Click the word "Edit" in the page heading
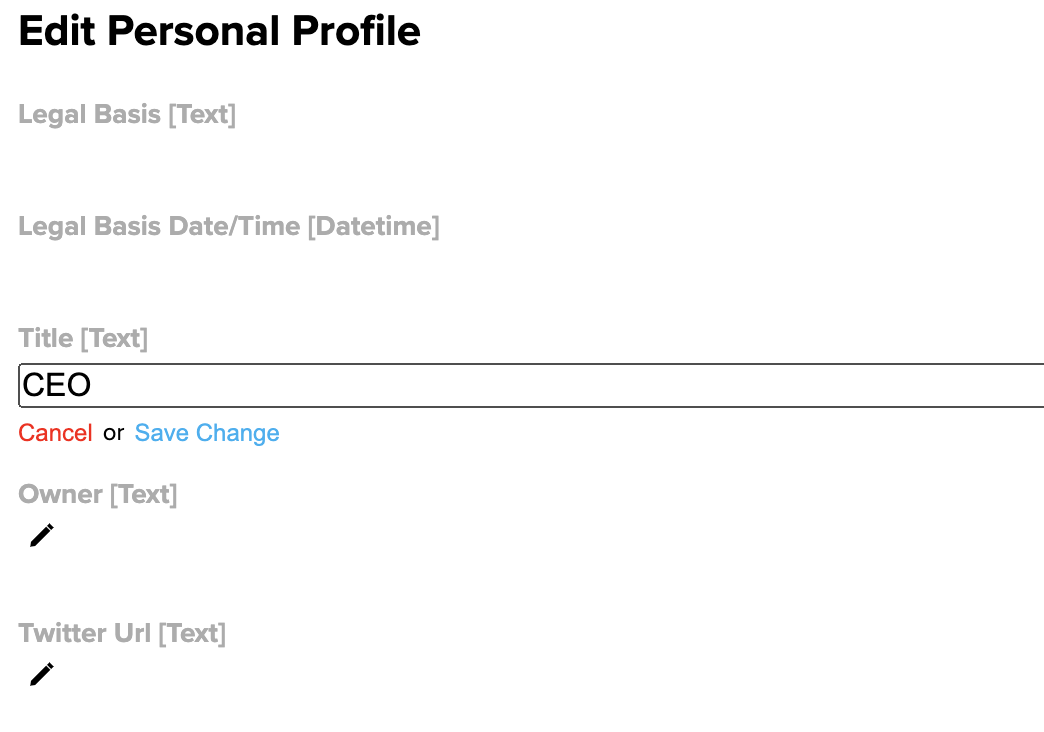1044x732 pixels. pyautogui.click(x=58, y=32)
